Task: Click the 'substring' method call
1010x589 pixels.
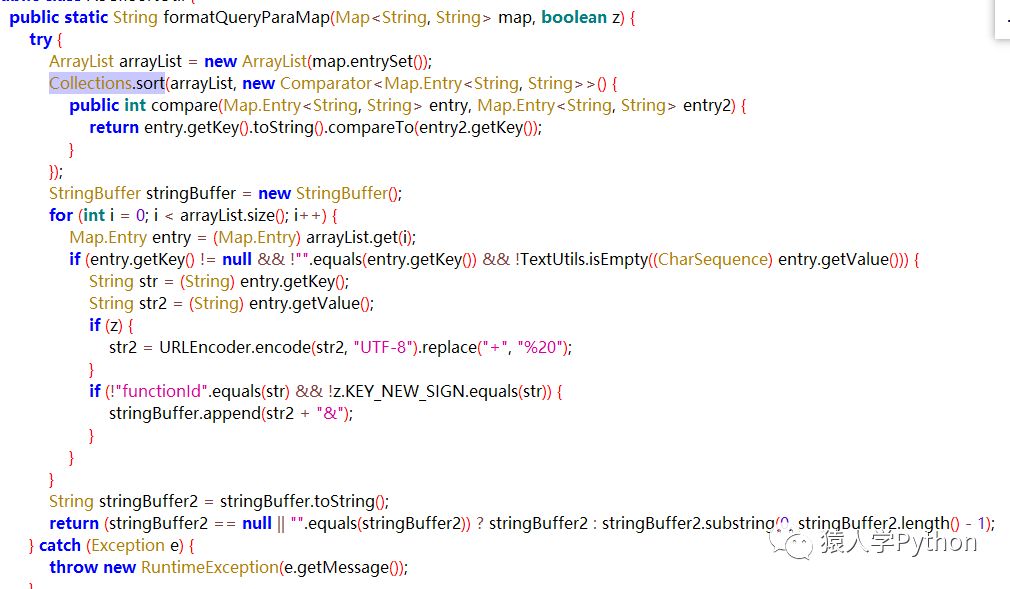Action: [741, 523]
